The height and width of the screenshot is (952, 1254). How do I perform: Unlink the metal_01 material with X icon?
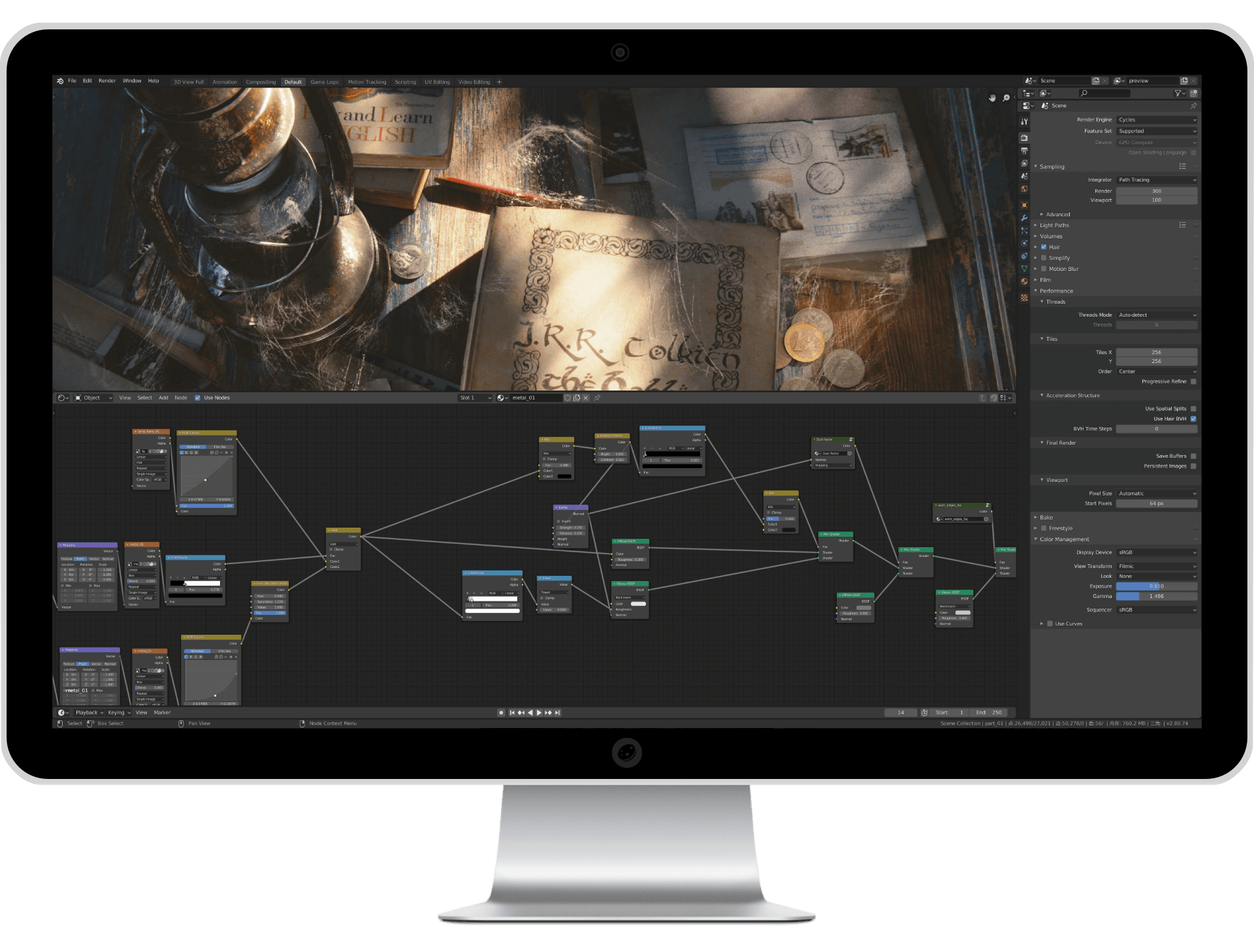point(586,398)
